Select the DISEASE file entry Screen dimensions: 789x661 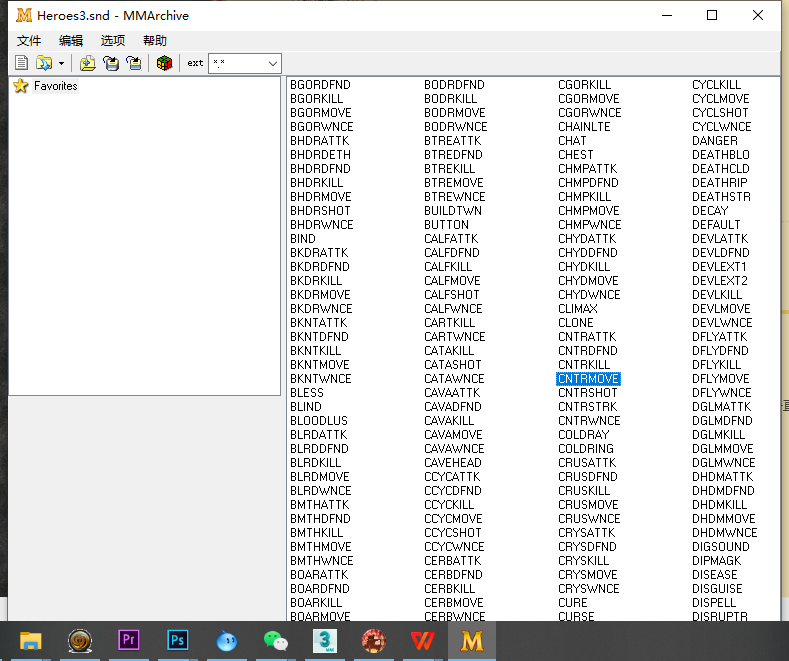pyautogui.click(x=715, y=574)
